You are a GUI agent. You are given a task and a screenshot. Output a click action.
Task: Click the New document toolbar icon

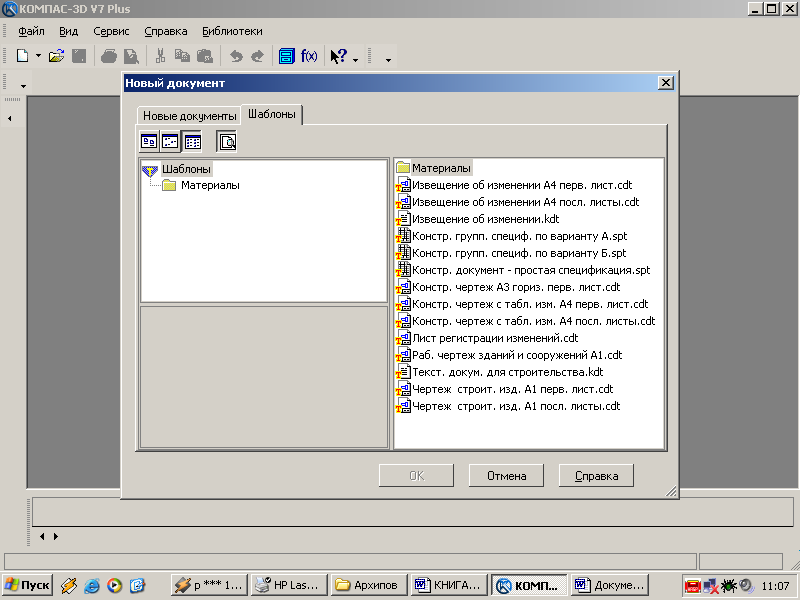22,56
